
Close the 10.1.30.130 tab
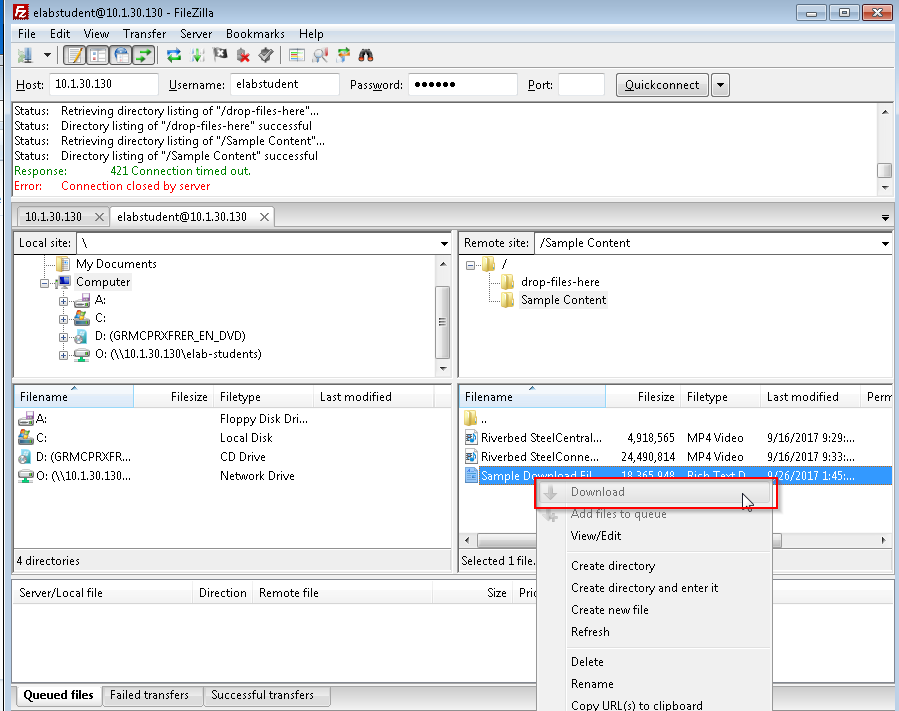pos(99,217)
